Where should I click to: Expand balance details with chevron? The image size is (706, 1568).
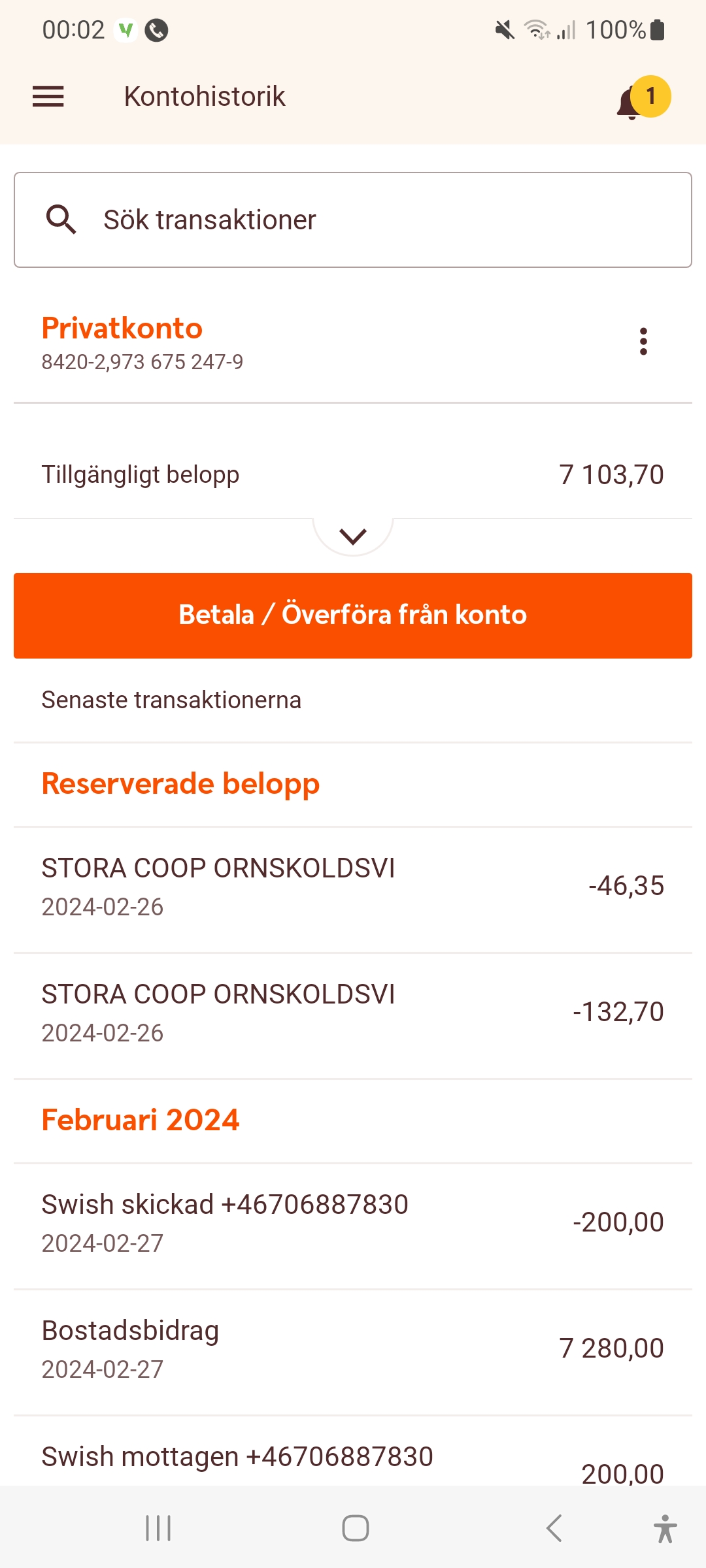(353, 536)
